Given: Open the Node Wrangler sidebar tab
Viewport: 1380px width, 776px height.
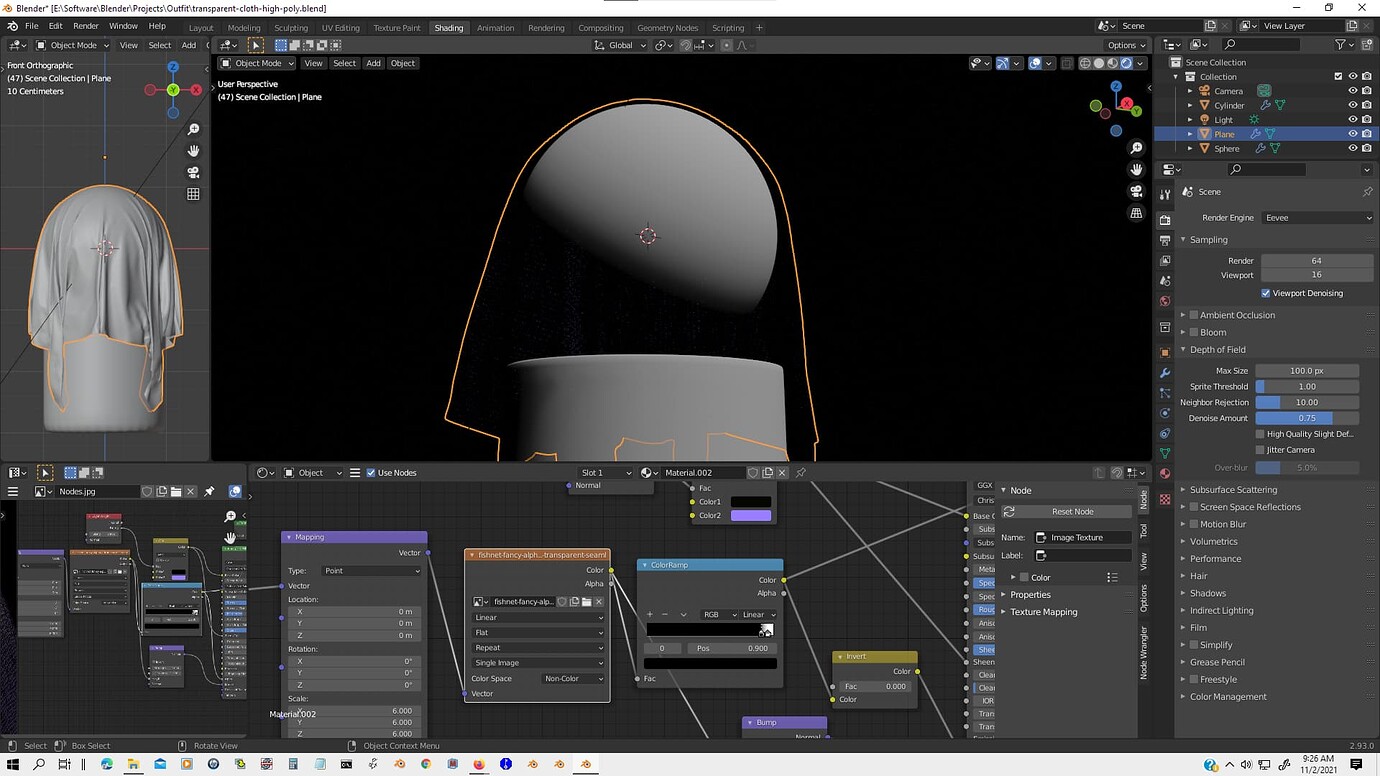Looking at the screenshot, I should coord(1144,653).
